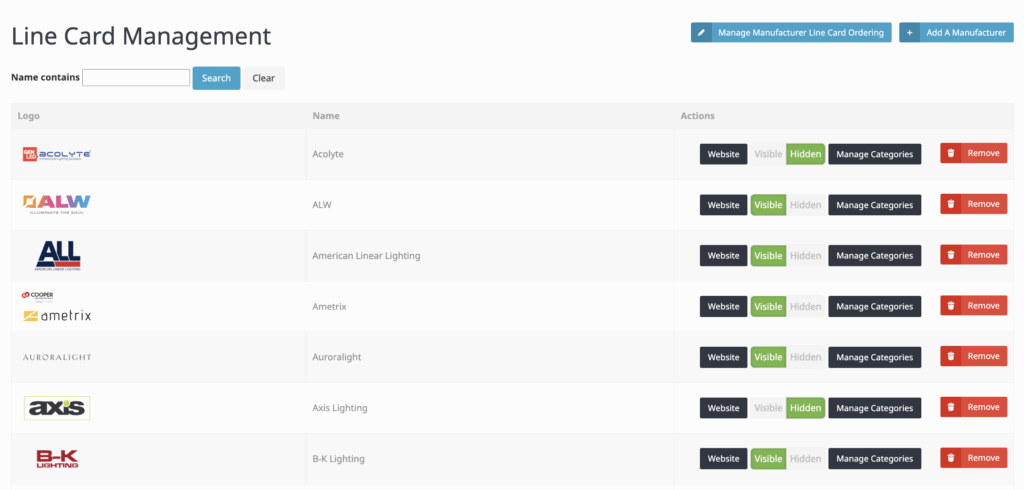
Task: Focus the Name contains text field
Action: pos(136,78)
